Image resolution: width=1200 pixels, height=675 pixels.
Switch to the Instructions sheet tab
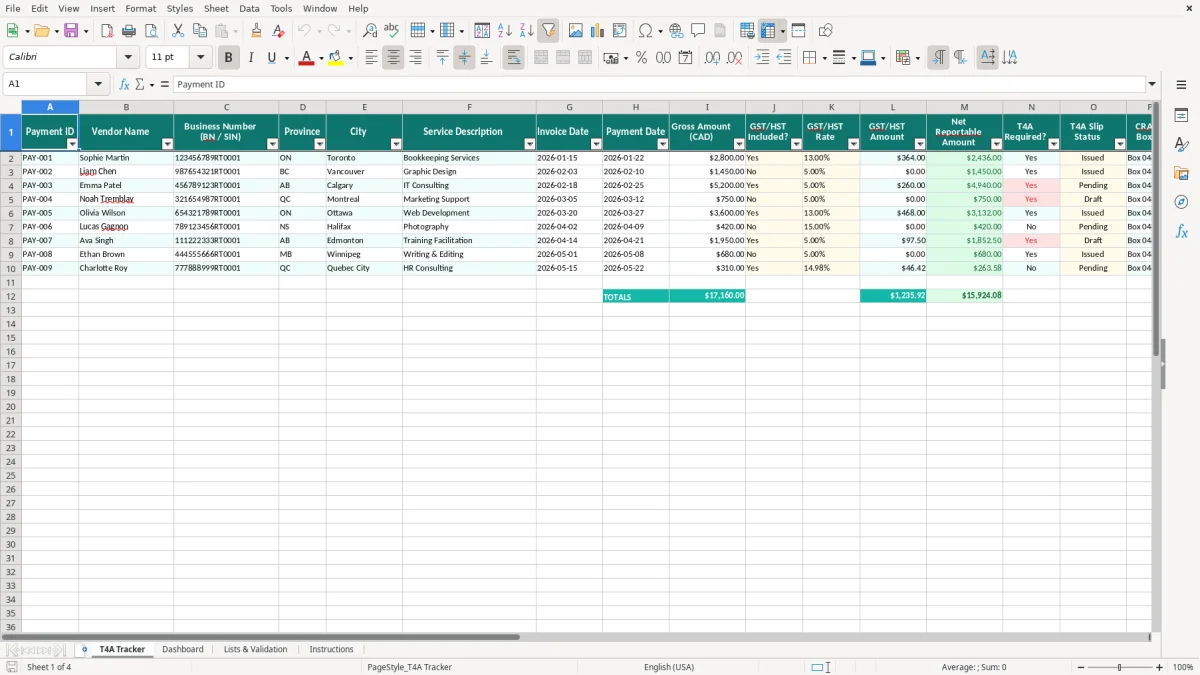tap(331, 649)
